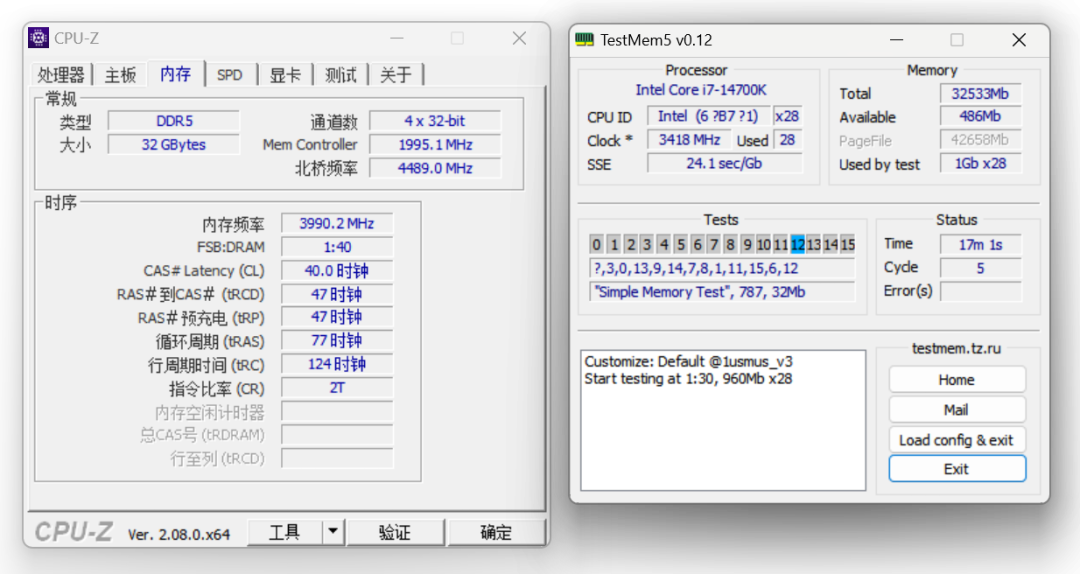Image resolution: width=1080 pixels, height=574 pixels.
Task: Click test number 0 in Tests row
Action: pos(597,244)
